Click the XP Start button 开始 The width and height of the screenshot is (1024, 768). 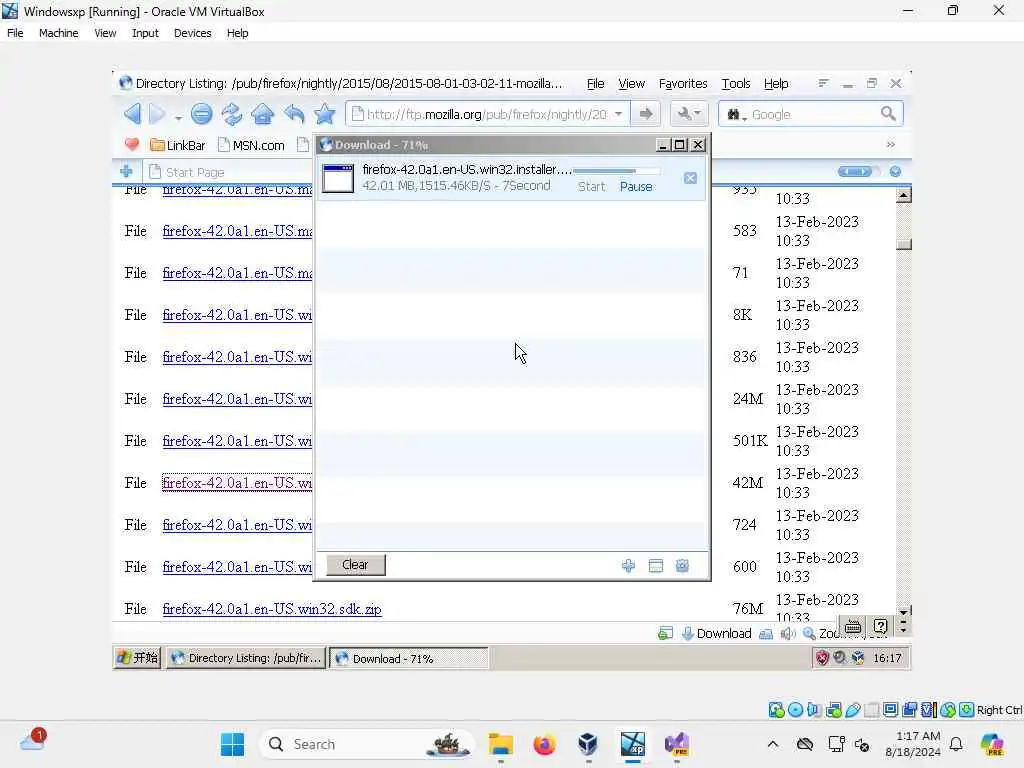click(x=137, y=658)
